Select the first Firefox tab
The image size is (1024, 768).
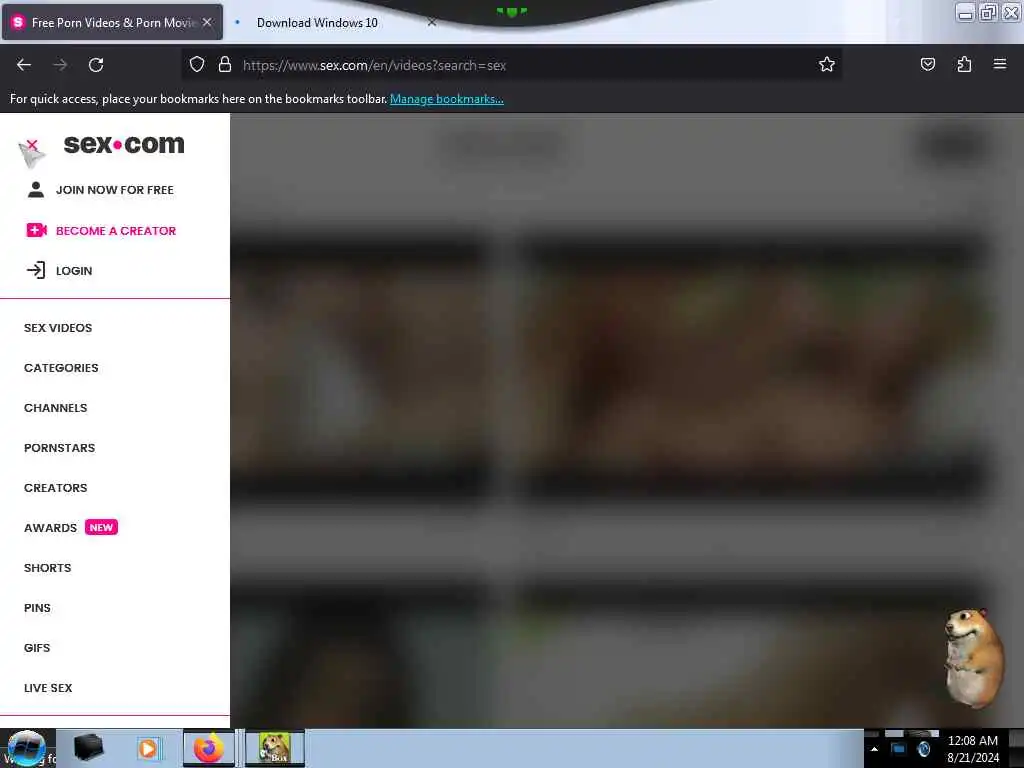(x=112, y=22)
